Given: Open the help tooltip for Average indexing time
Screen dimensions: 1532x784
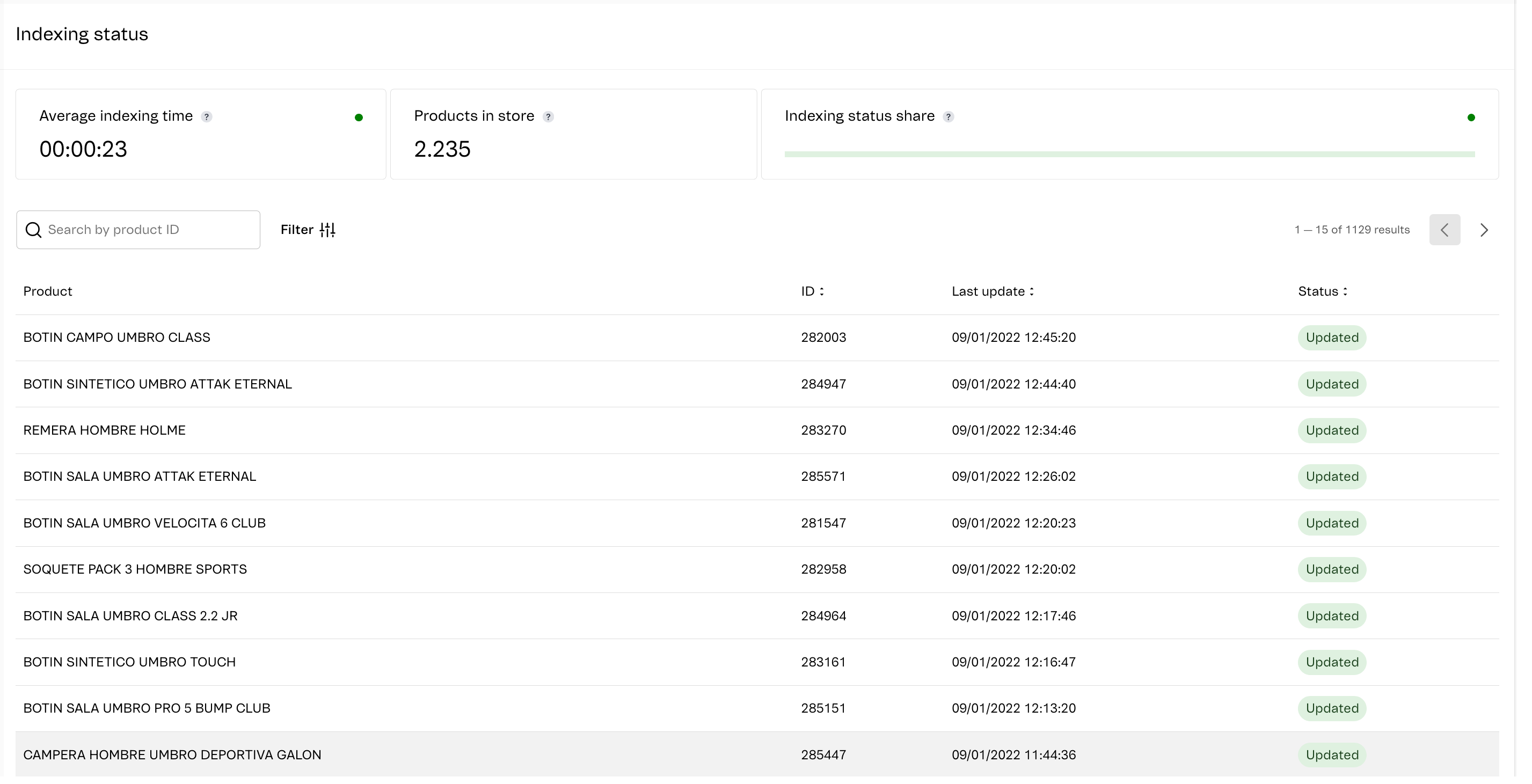Looking at the screenshot, I should pyautogui.click(x=207, y=116).
